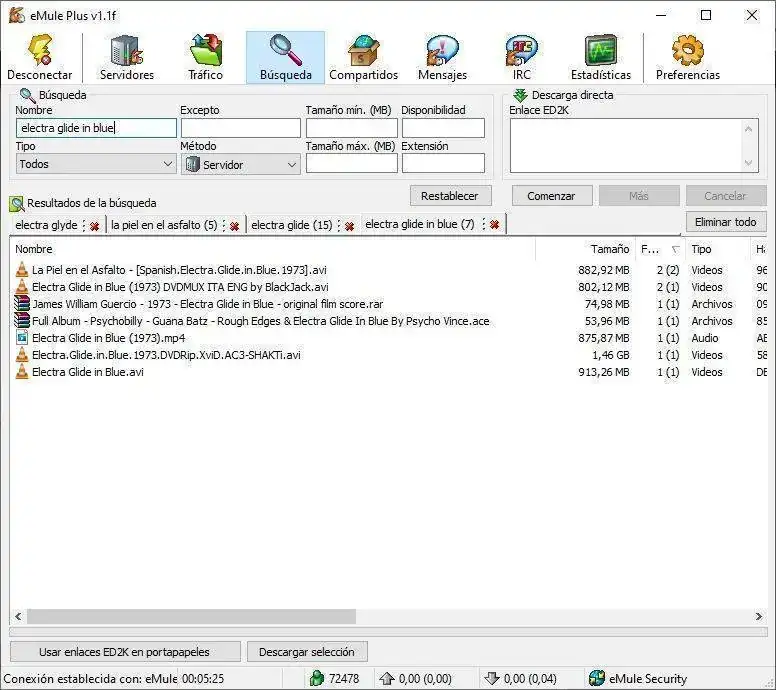Sort results by Nombre column header
Viewport: 776px width, 690px height.
(272, 249)
